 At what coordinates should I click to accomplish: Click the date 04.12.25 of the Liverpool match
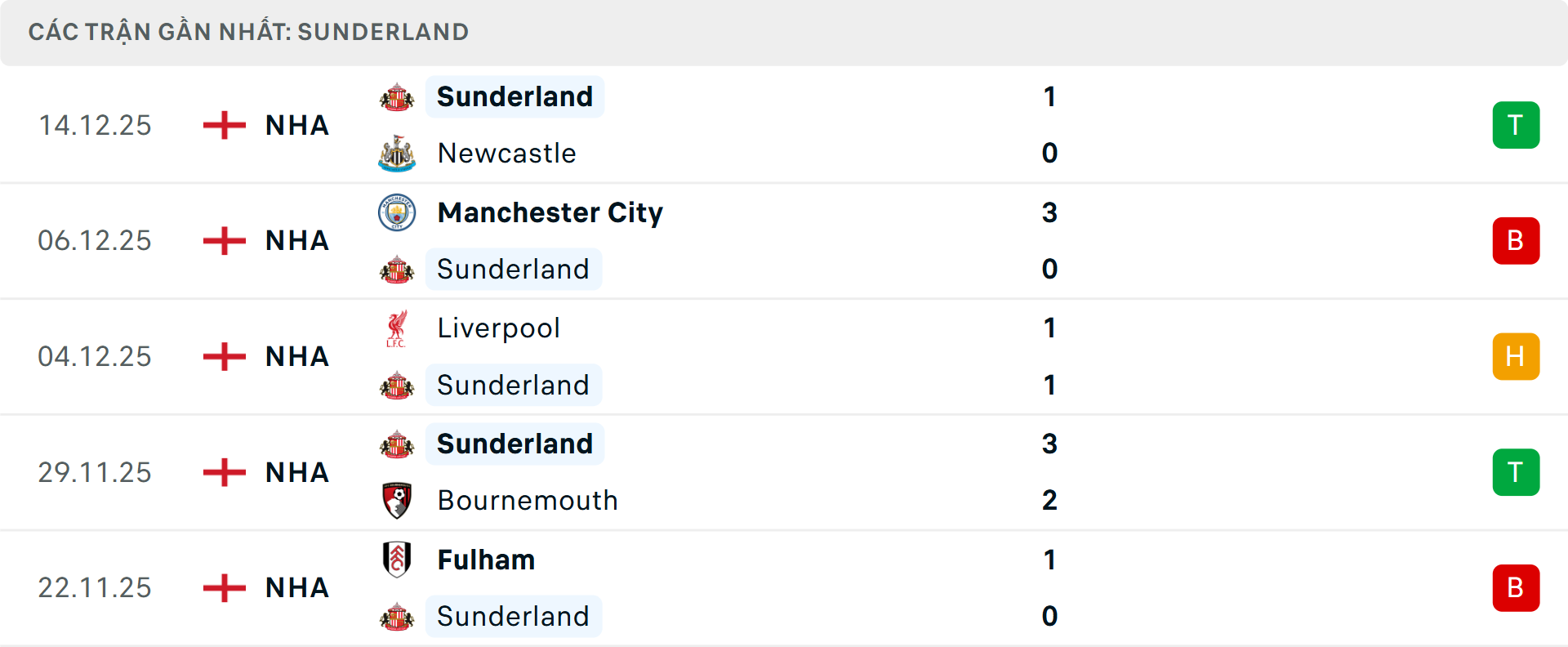coord(95,356)
